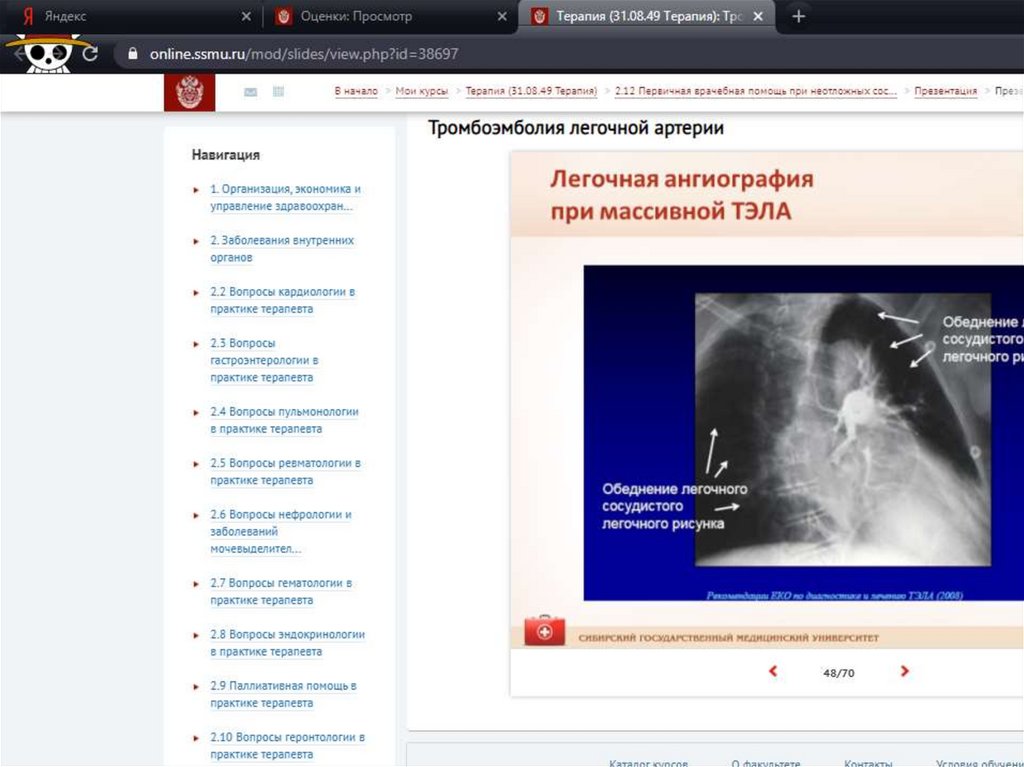Open 2.7 Вопросы гематологии section
This screenshot has width=1024, height=767.
pyautogui.click(x=281, y=591)
